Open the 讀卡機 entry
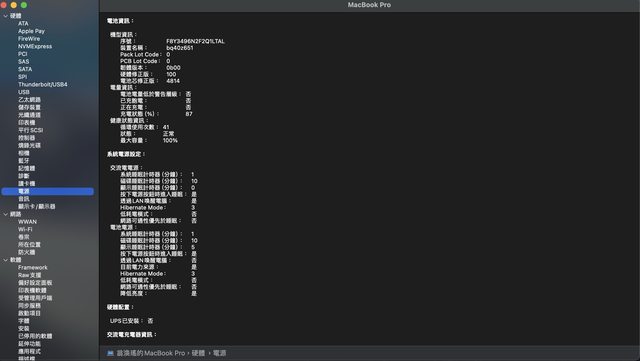Image resolution: width=640 pixels, height=361 pixels. pyautogui.click(x=27, y=183)
